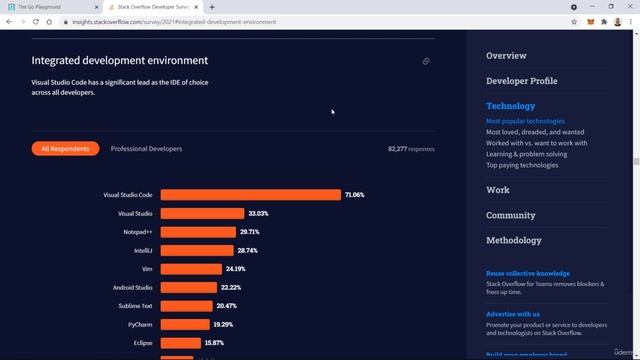Click the user profile avatar icon

click(618, 22)
